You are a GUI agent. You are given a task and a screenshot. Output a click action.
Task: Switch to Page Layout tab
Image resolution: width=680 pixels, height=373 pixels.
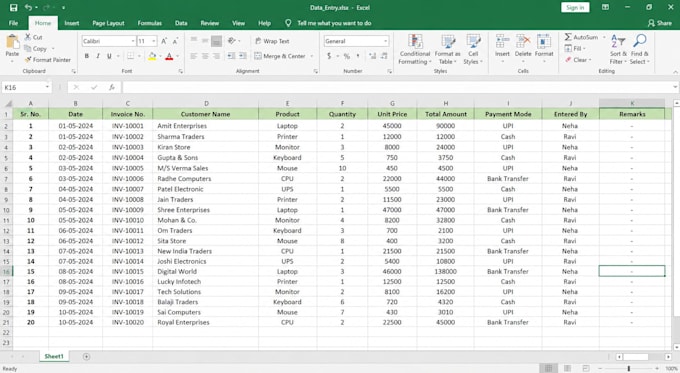[x=108, y=23]
